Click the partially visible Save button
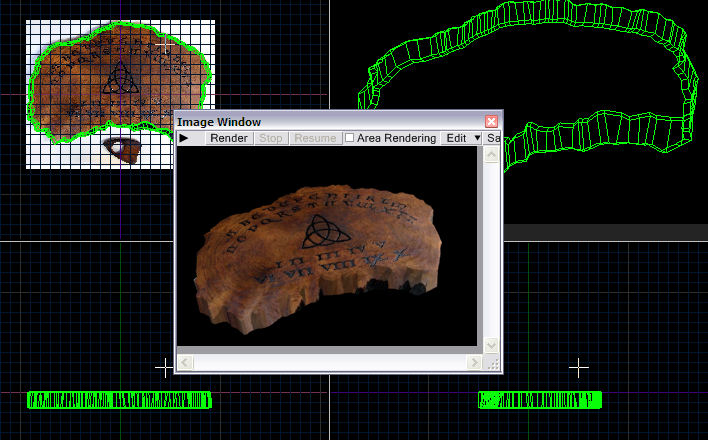This screenshot has width=708, height=440. coord(493,138)
